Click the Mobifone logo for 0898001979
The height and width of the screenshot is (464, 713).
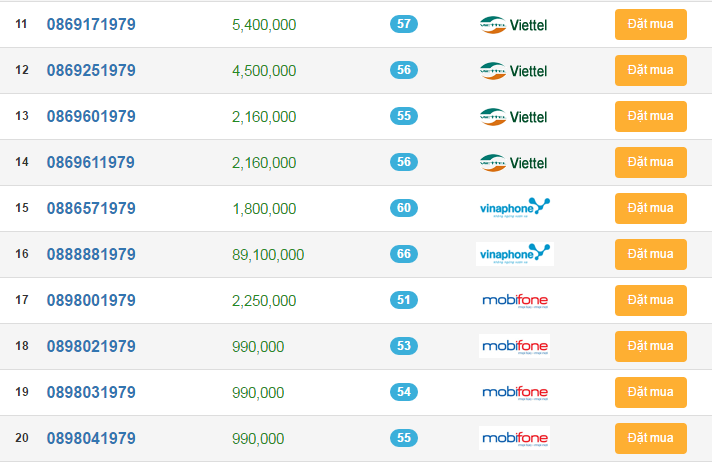pos(514,300)
